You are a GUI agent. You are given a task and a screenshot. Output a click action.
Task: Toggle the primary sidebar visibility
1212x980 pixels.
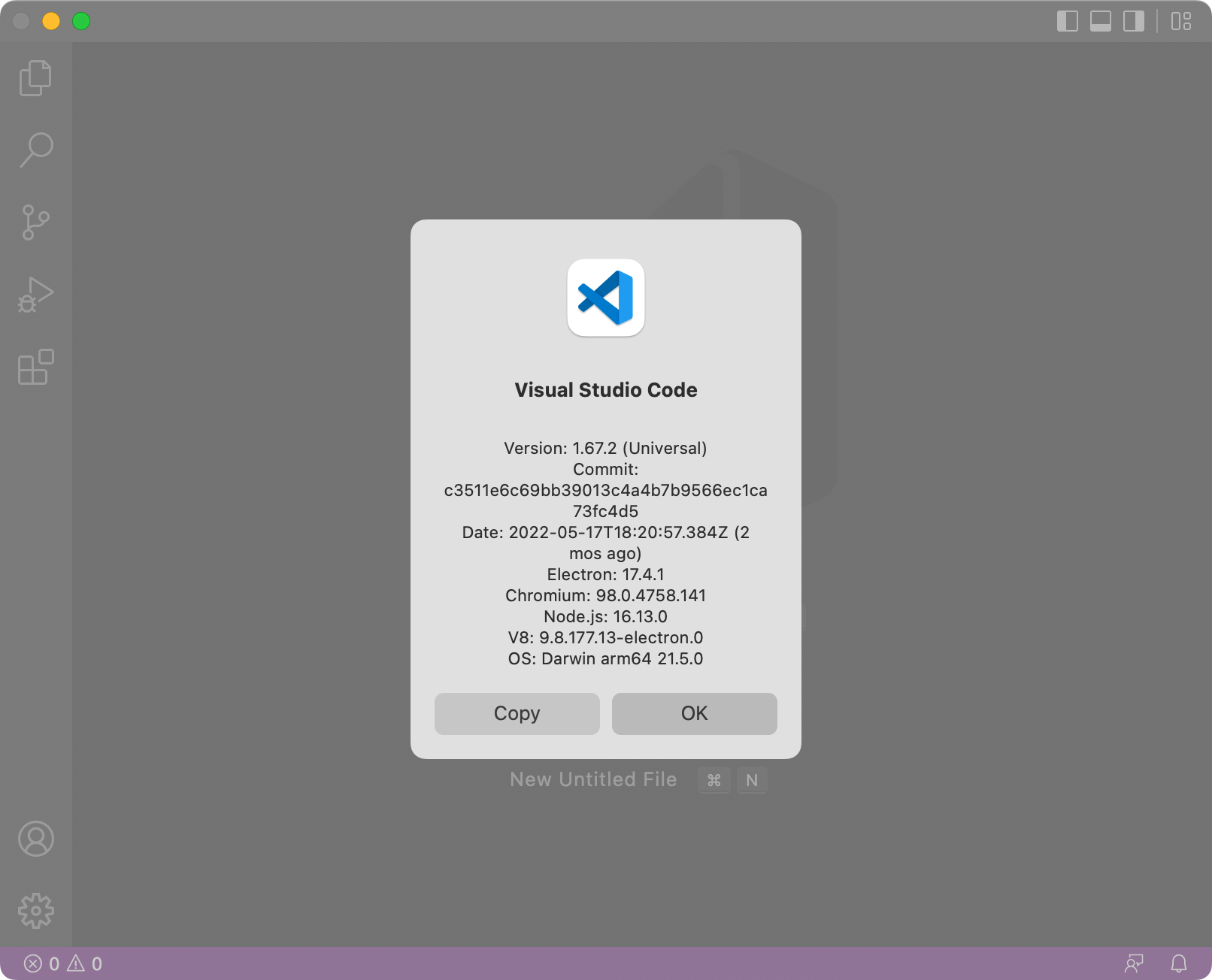(1067, 22)
